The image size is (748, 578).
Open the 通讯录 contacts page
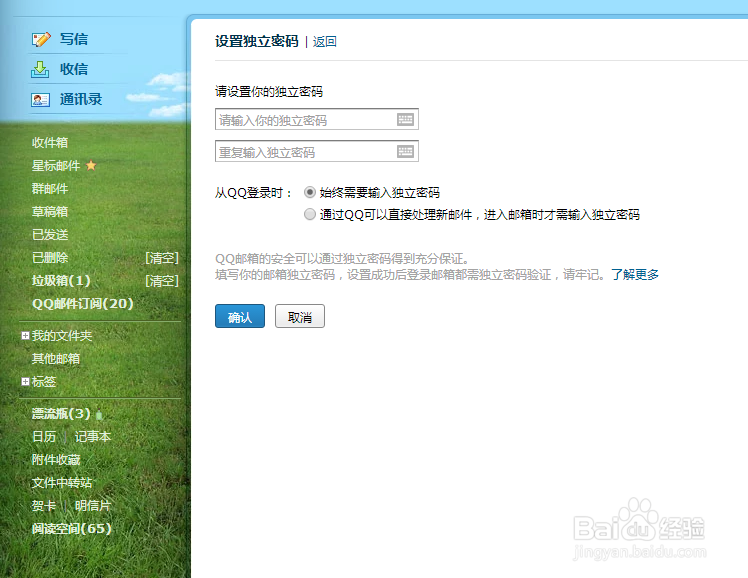[x=81, y=99]
